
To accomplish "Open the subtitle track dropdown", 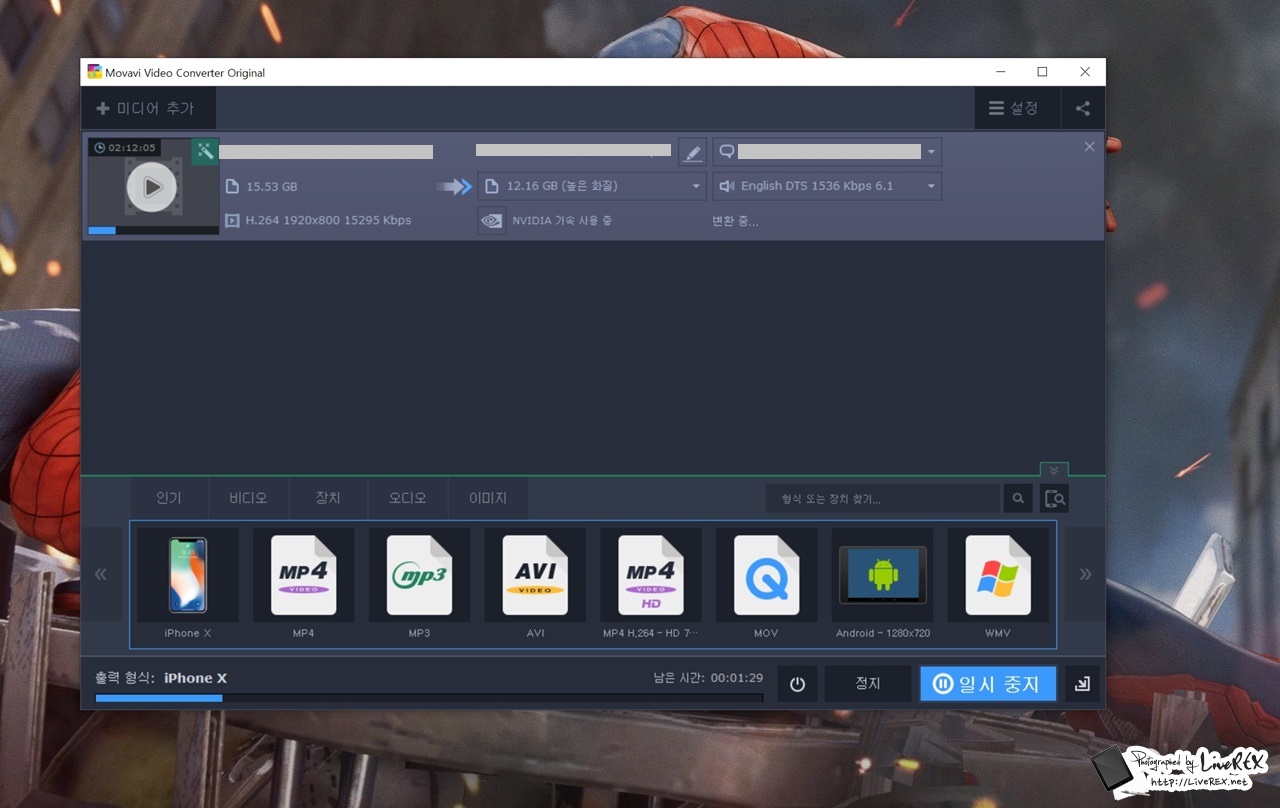I will click(827, 152).
